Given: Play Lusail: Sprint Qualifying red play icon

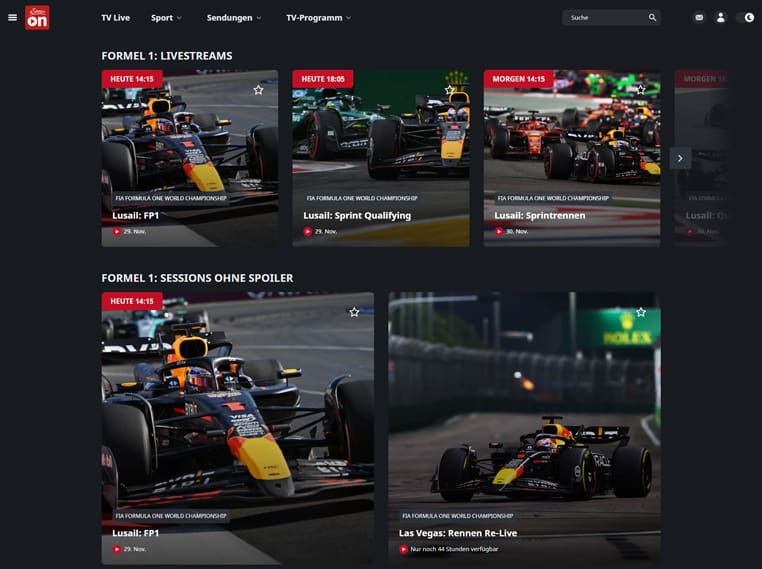Looking at the screenshot, I should coord(308,232).
